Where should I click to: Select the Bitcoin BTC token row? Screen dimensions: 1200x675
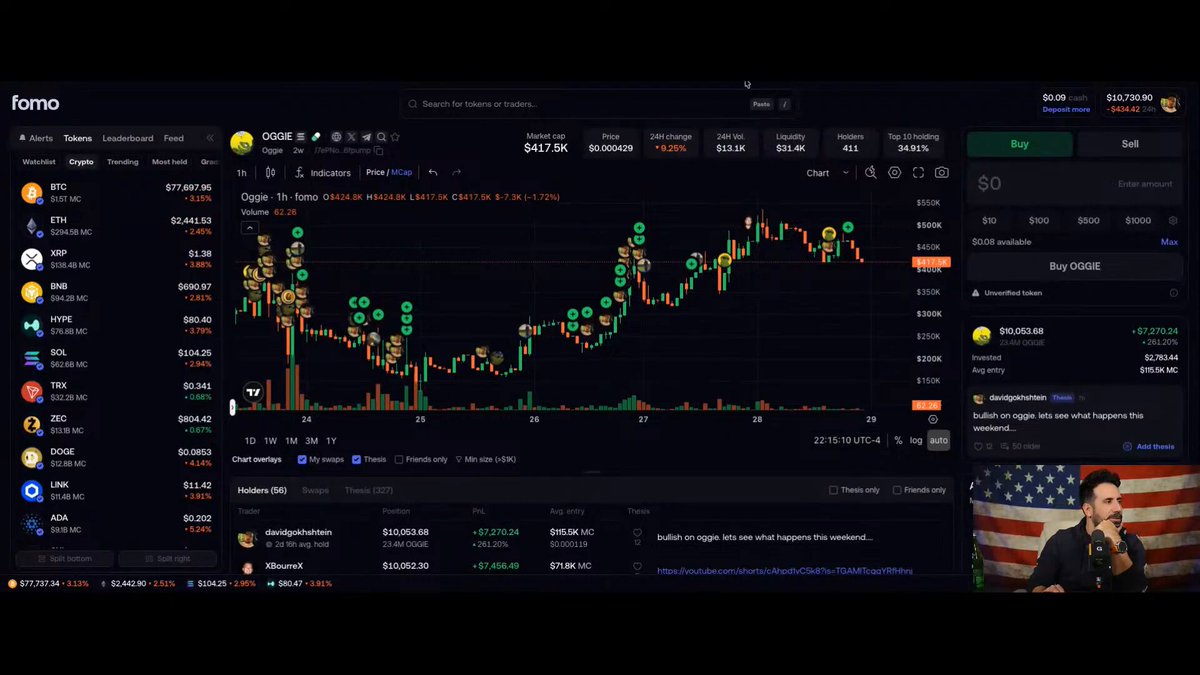(x=117, y=193)
